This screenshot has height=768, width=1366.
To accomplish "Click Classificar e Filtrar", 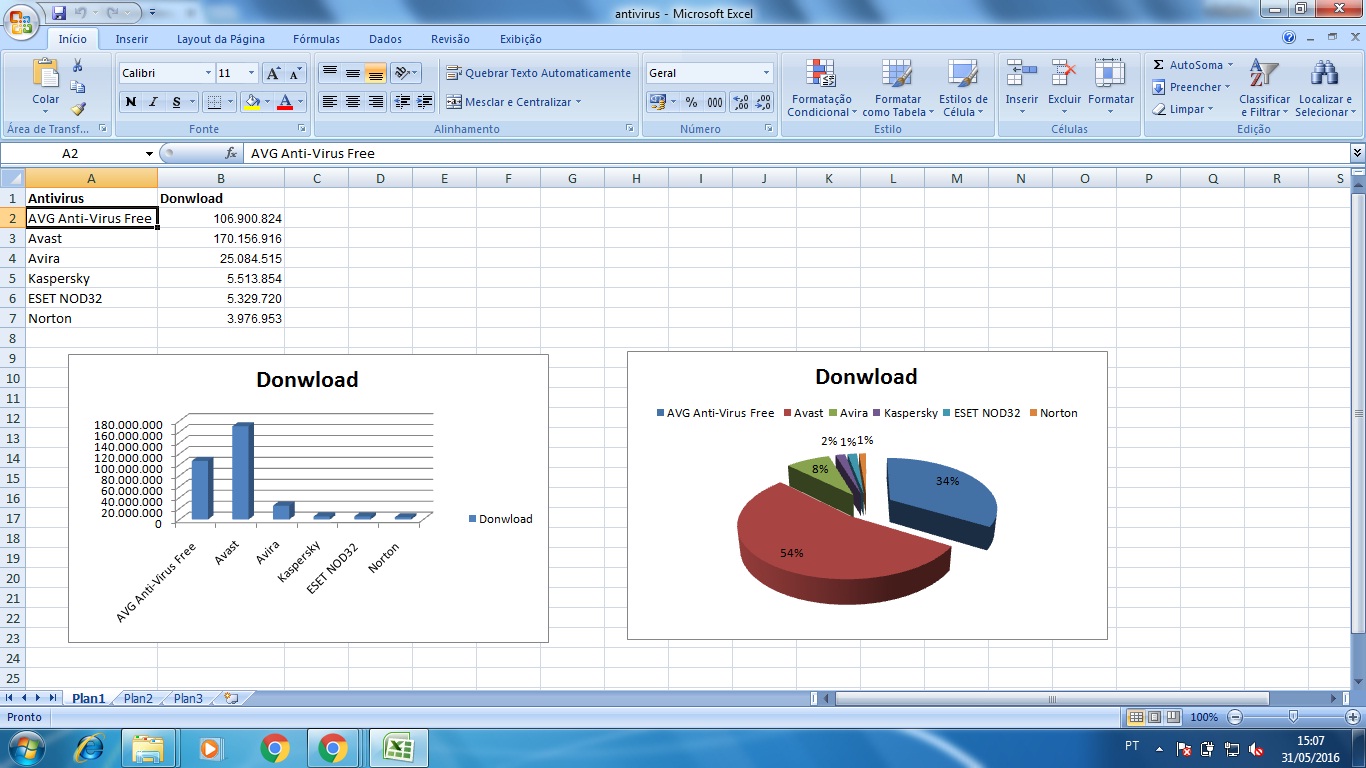I will (1264, 88).
